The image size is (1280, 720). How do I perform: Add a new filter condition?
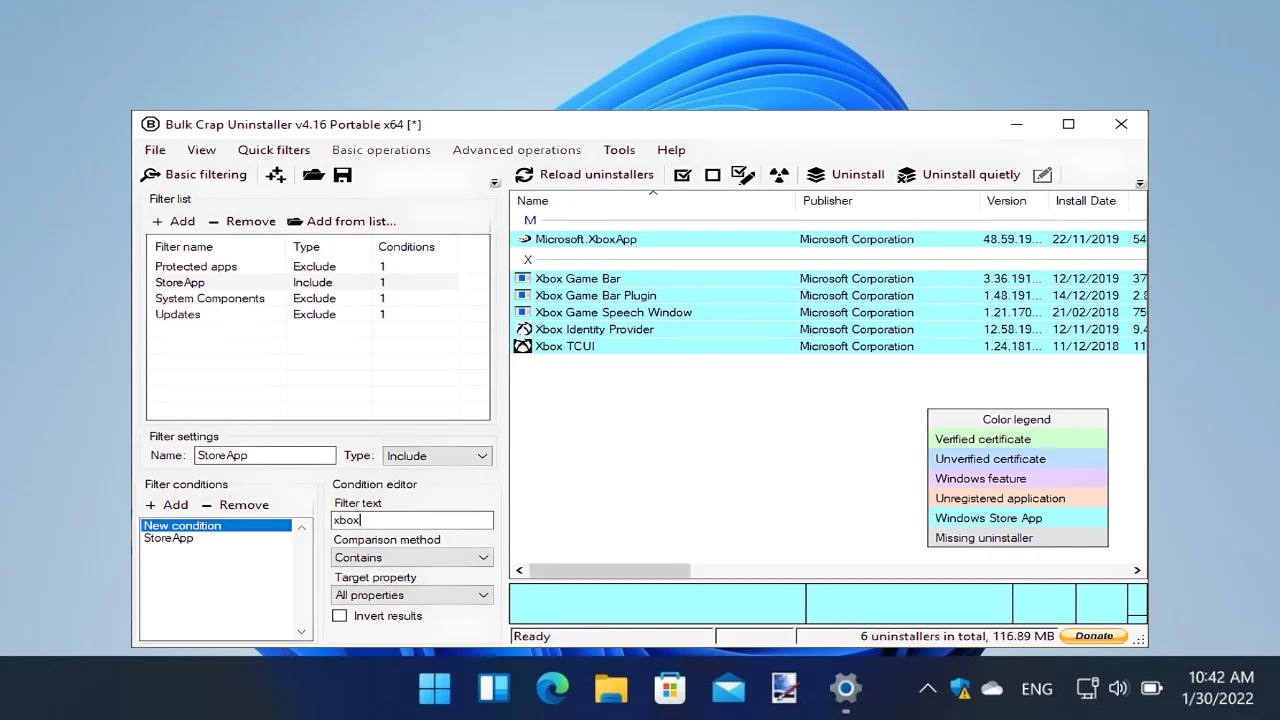pyautogui.click(x=167, y=505)
